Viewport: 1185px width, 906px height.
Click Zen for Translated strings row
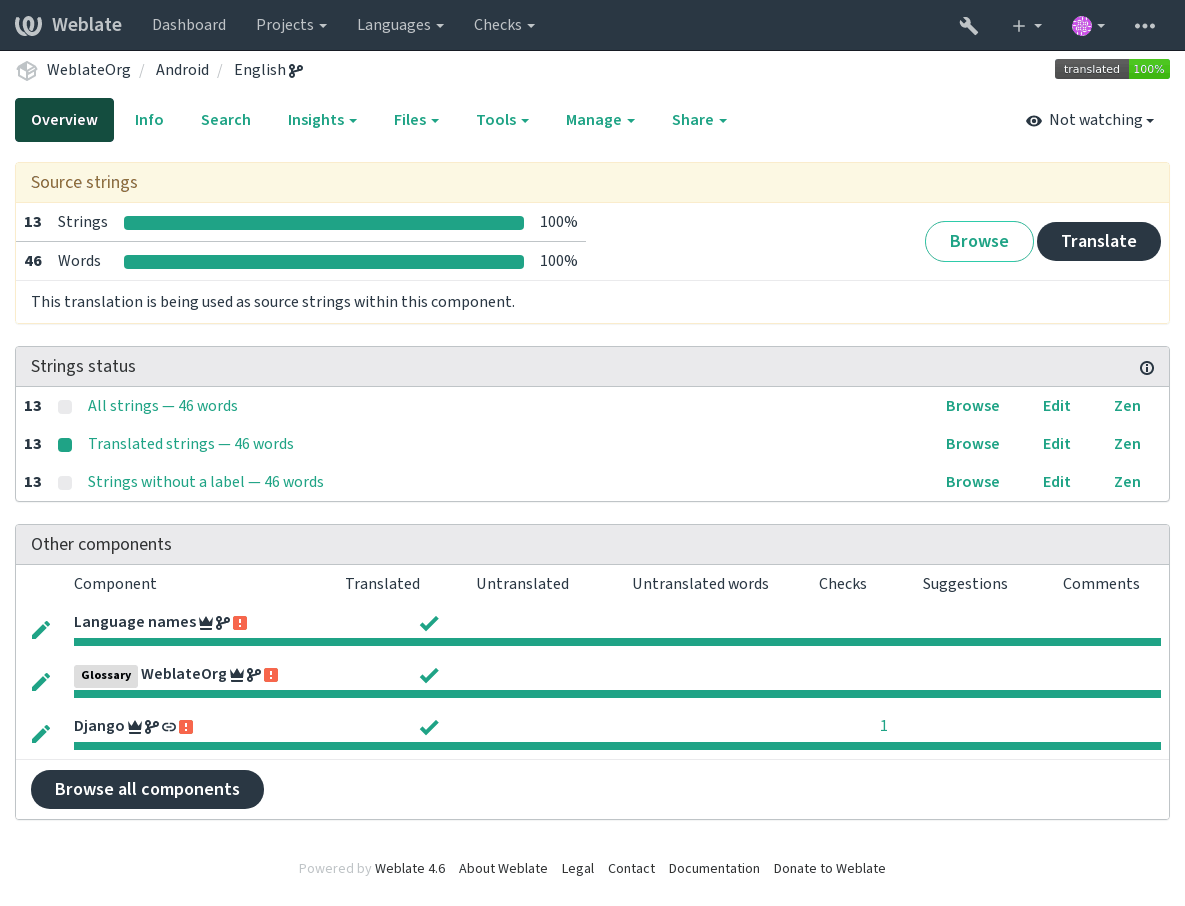point(1127,444)
